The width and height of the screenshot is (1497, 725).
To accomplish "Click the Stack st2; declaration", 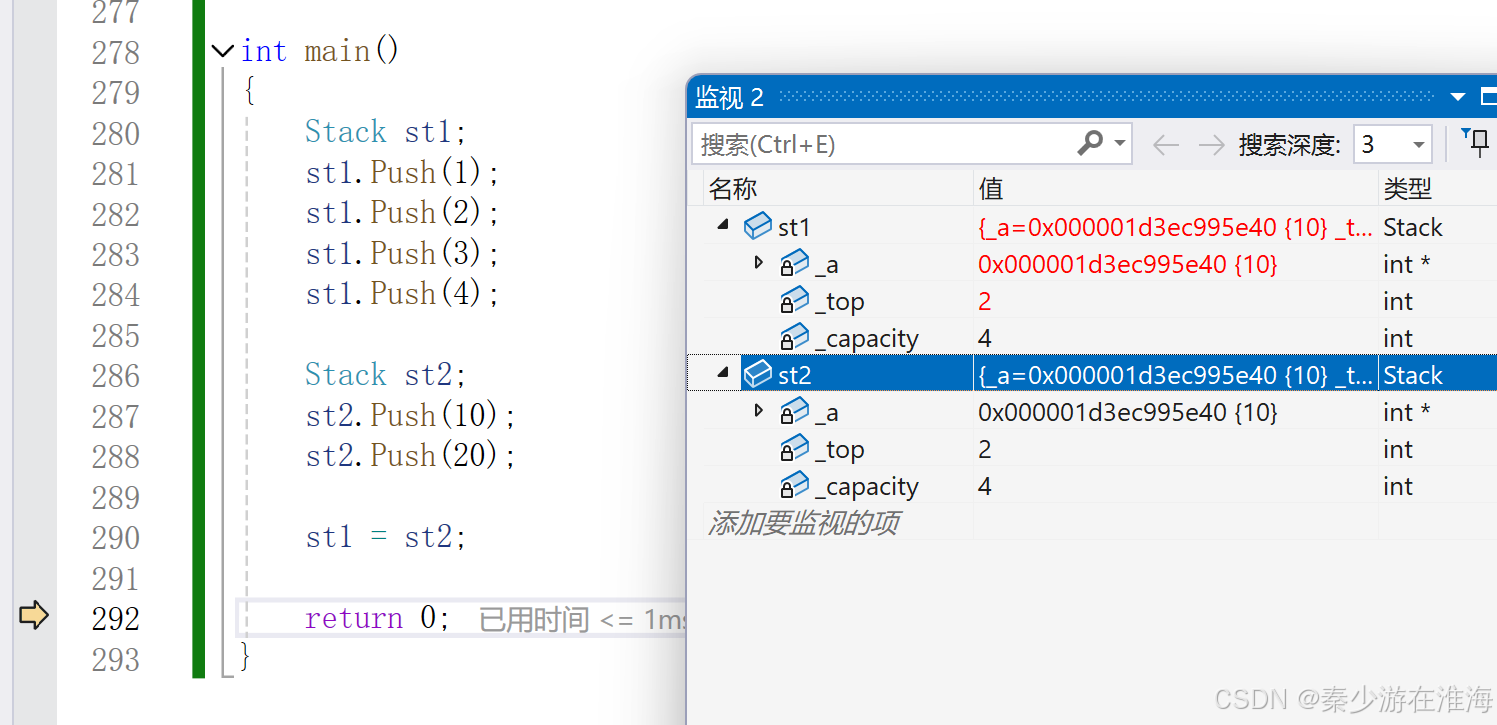I will (x=386, y=375).
